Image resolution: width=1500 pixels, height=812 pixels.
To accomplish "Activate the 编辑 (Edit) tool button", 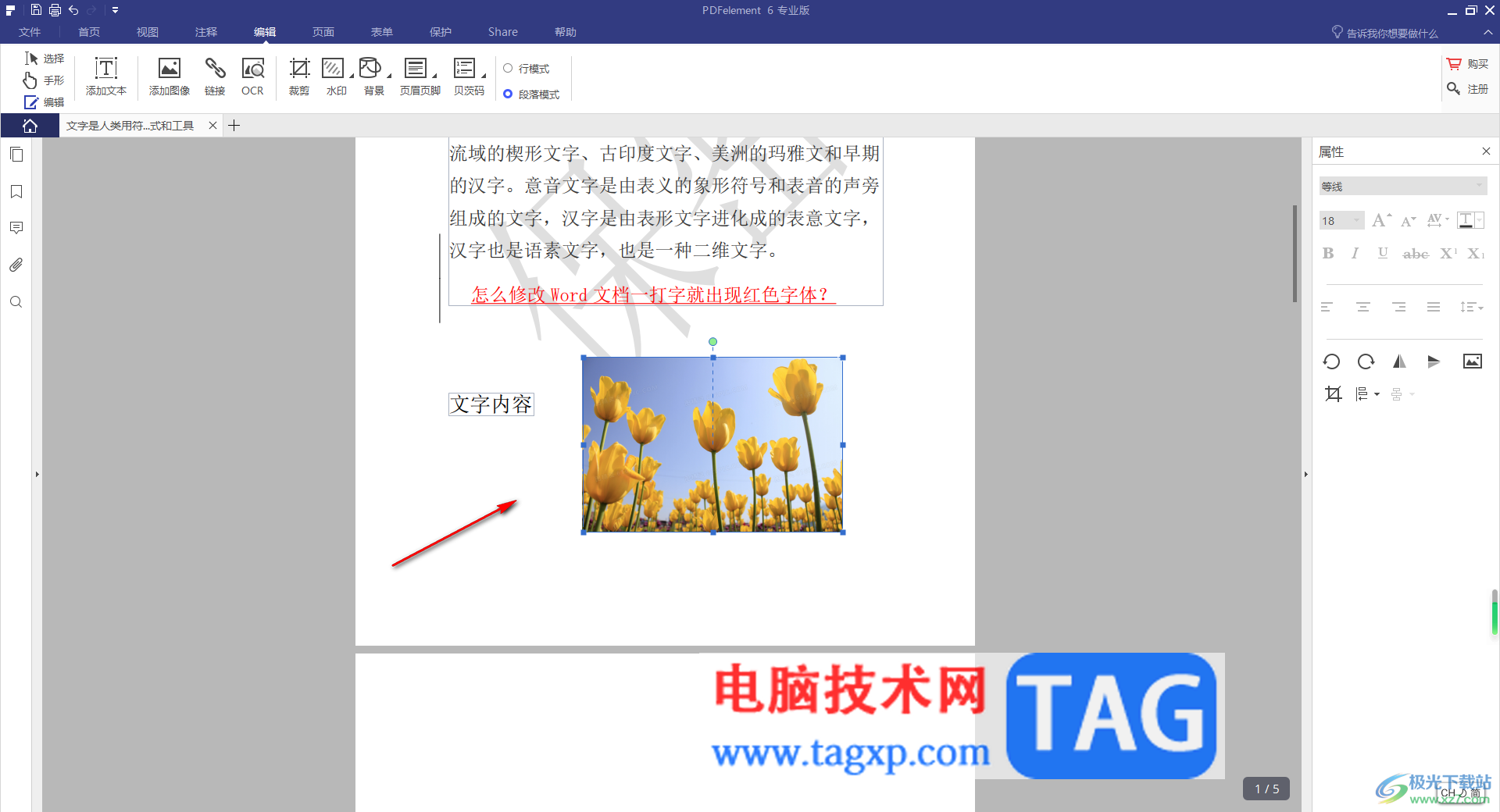I will pos(44,102).
